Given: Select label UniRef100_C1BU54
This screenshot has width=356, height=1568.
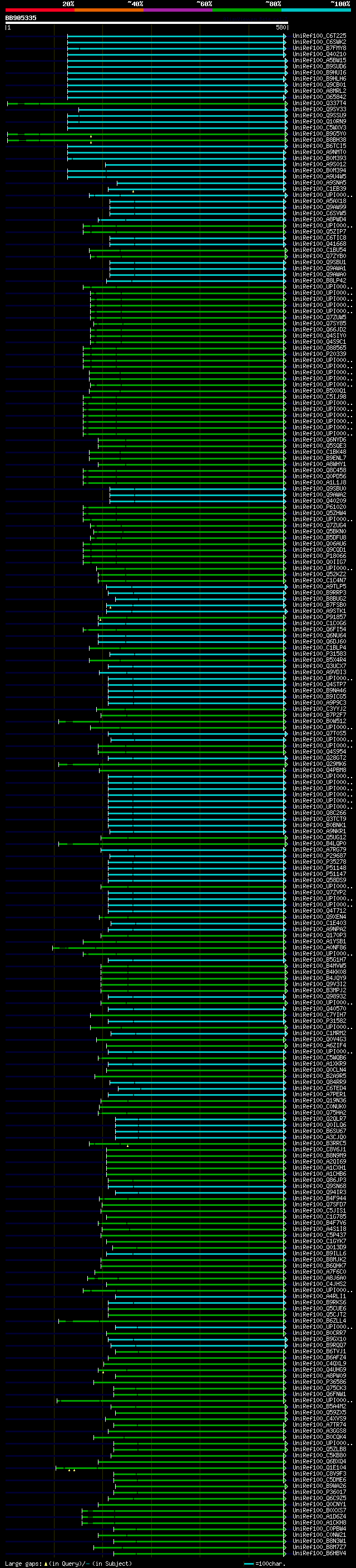Looking at the screenshot, I should point(319,250).
